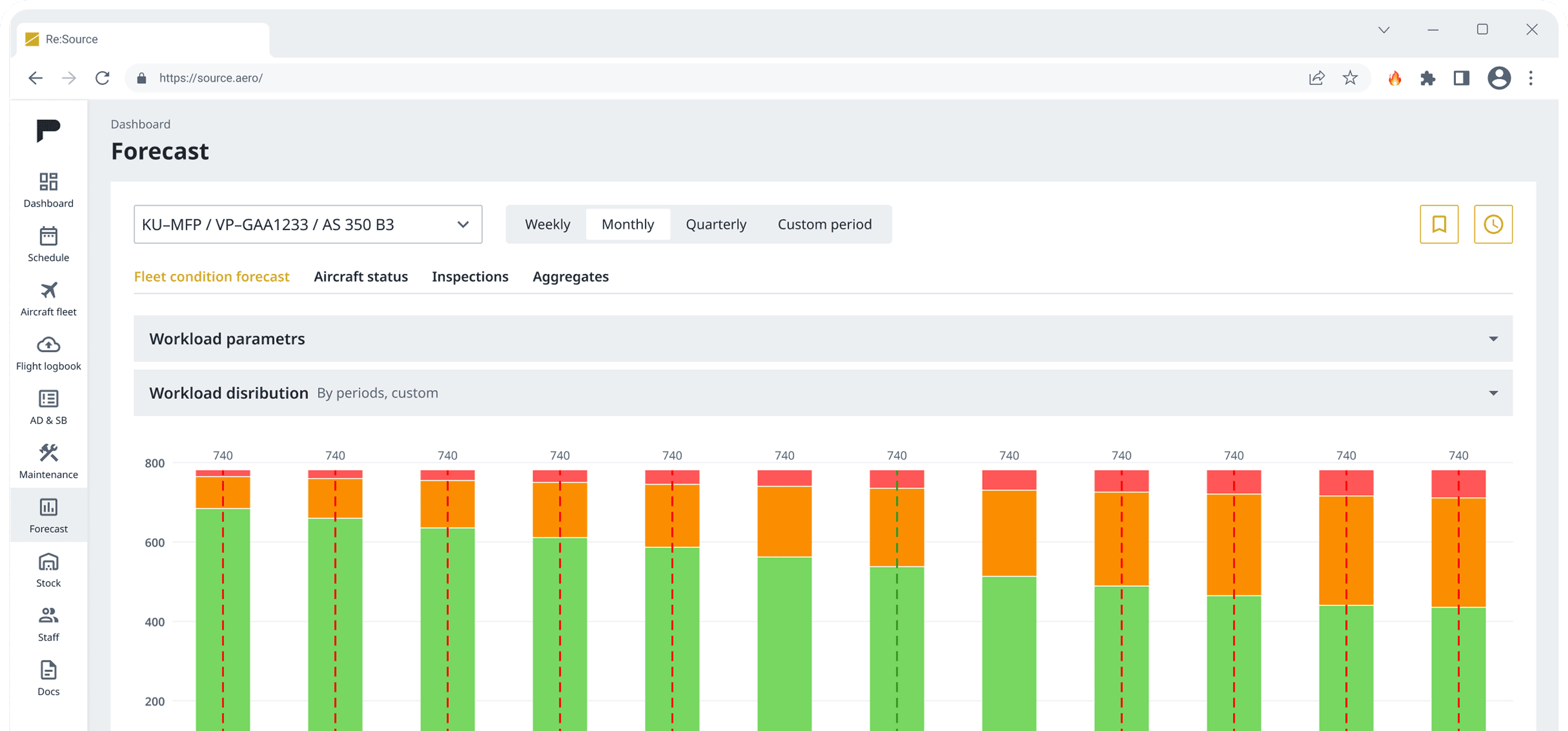Open the aircraft selector KU-MFP dropdown
This screenshot has width=1568, height=731.
pyautogui.click(x=308, y=224)
